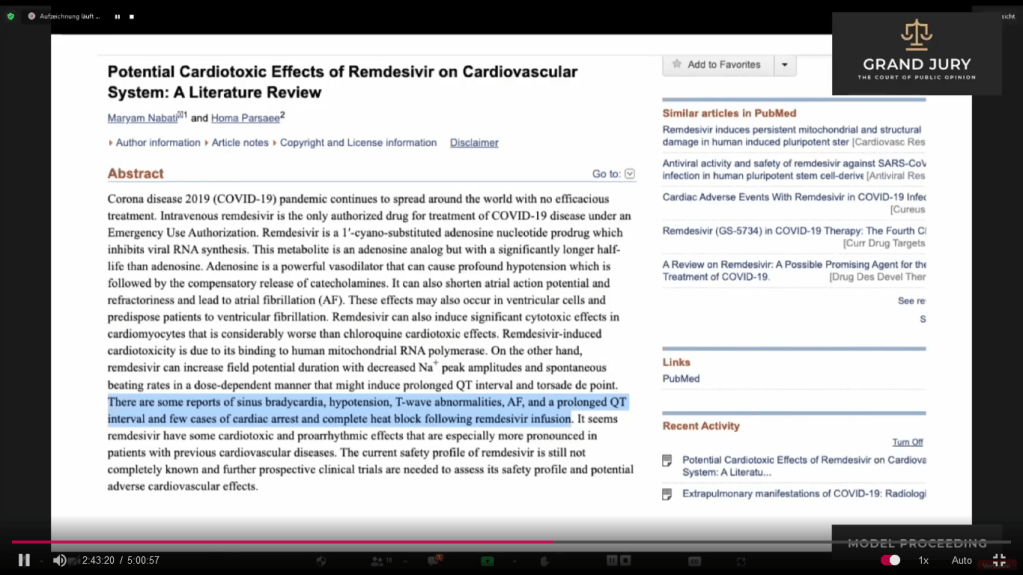This screenshot has height=575, width=1023.
Task: Open the 1x playback speed menu
Action: tap(924, 560)
